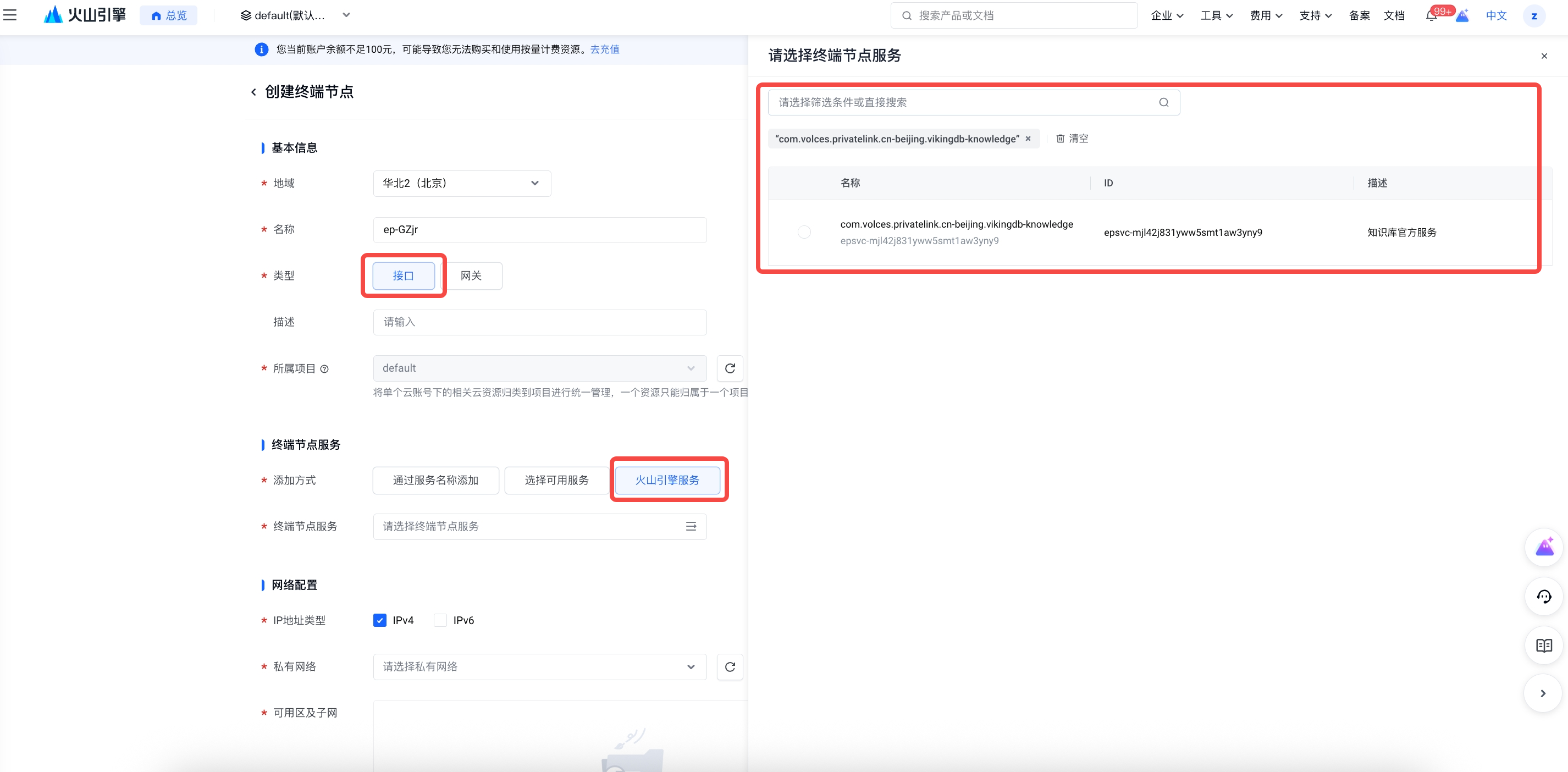This screenshot has height=772, width=1568.
Task: Click the notification bell icon
Action: coord(1431,16)
